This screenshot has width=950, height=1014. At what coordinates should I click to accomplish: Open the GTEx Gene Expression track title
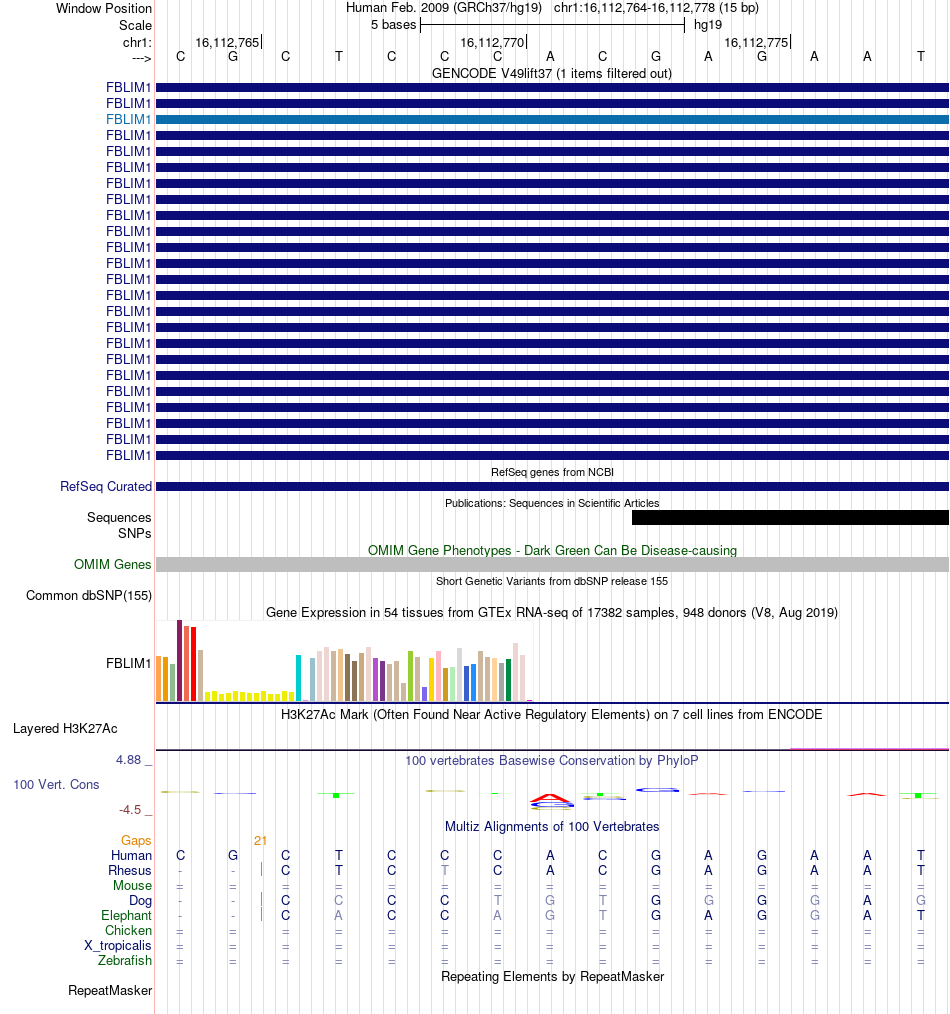point(552,612)
